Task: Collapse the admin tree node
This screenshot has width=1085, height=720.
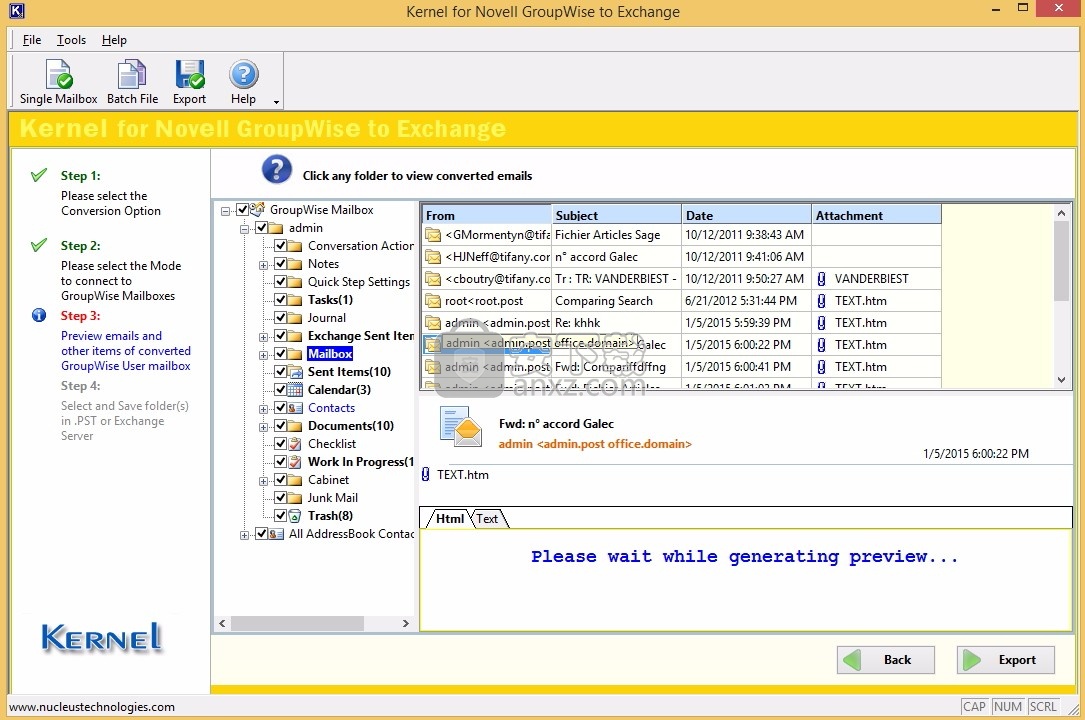Action: click(x=244, y=228)
